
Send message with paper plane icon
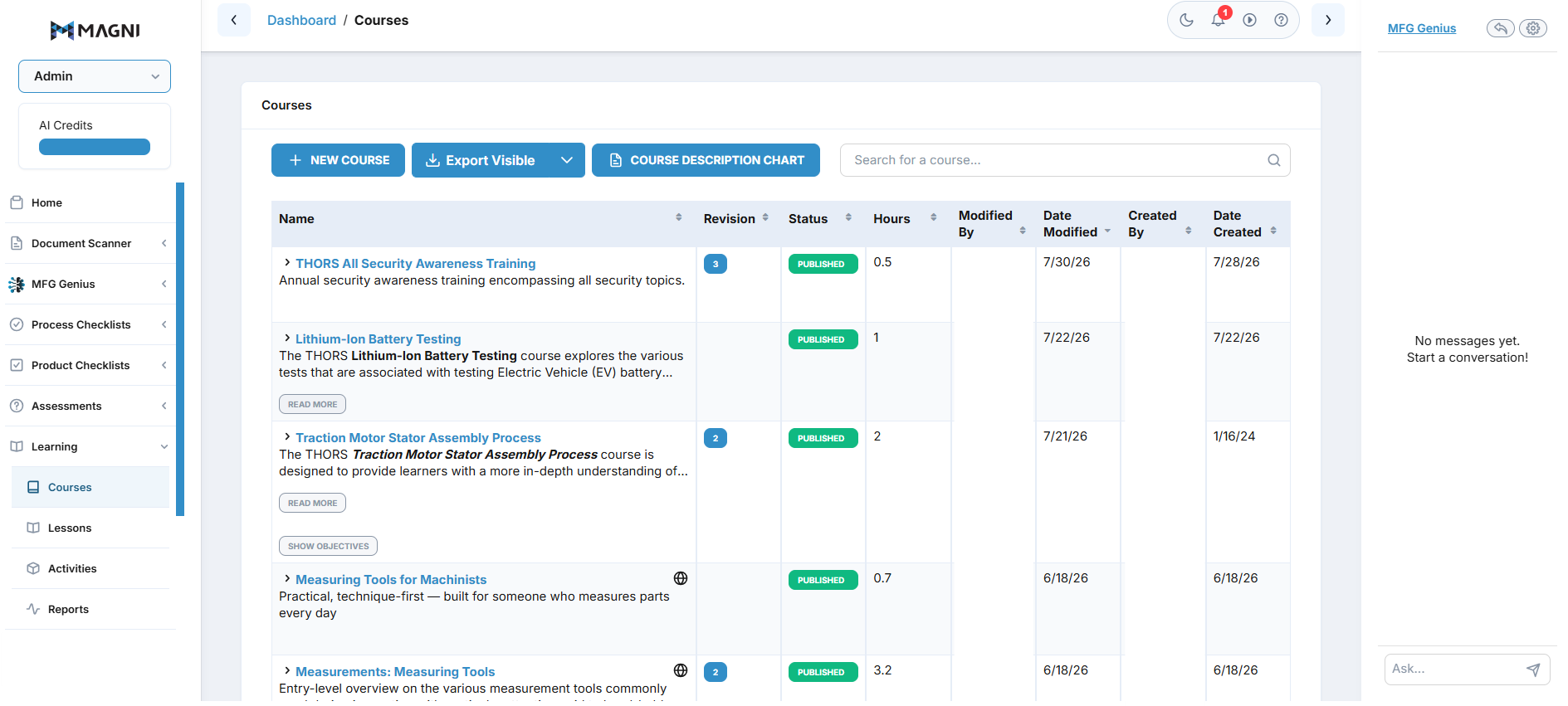click(1533, 669)
